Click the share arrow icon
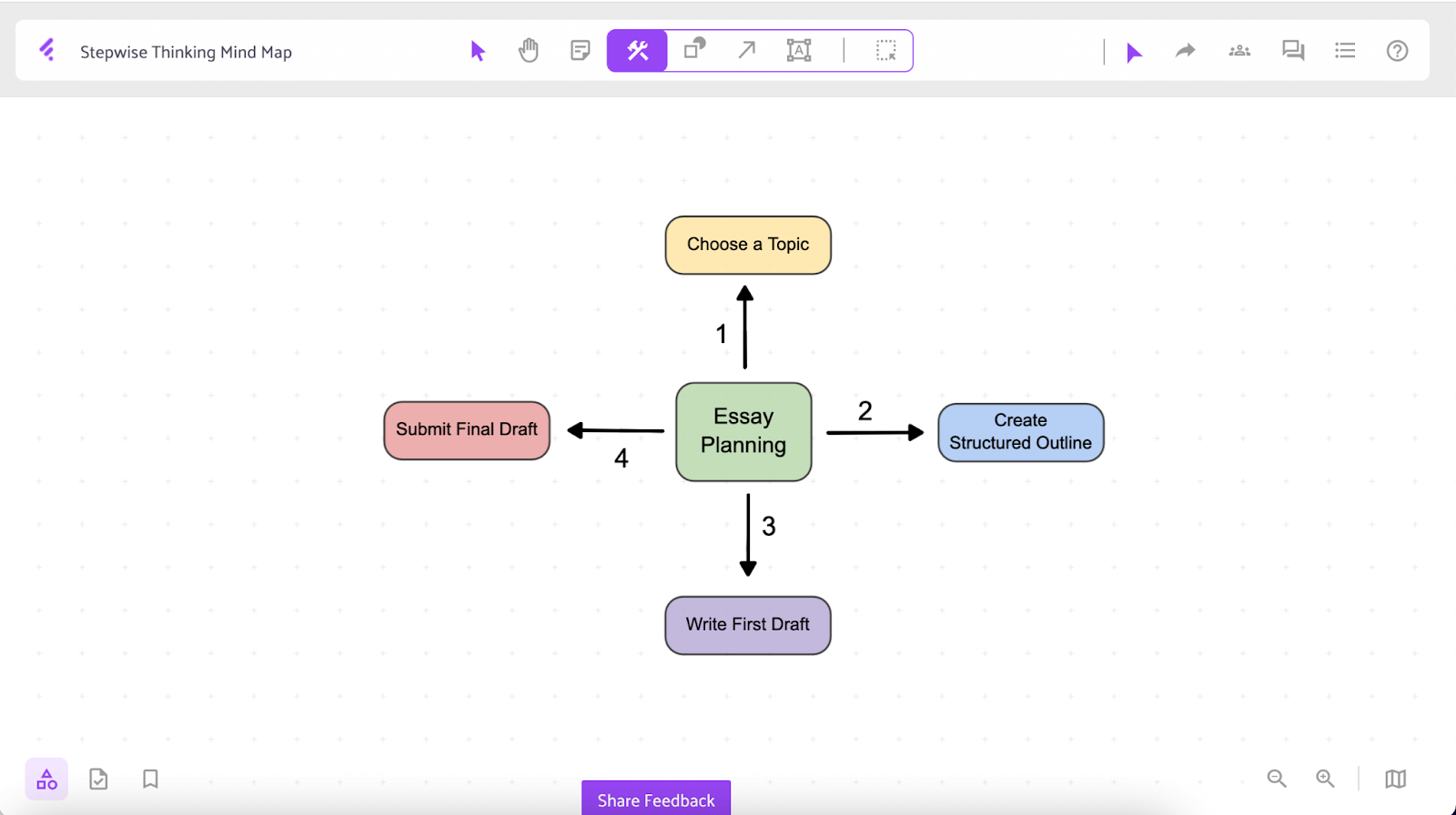 (1185, 51)
